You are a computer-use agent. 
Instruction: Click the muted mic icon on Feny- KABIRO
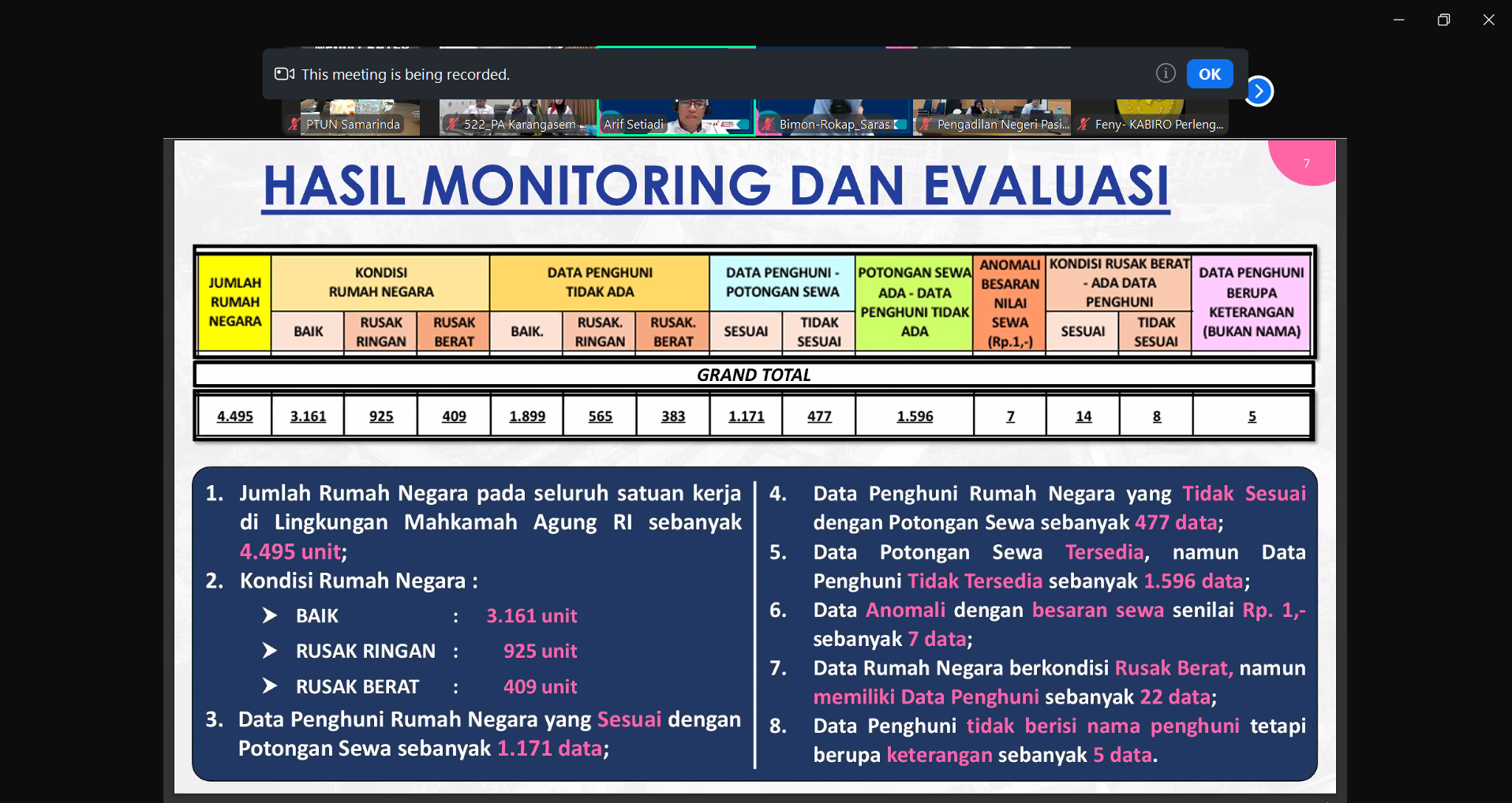tap(1083, 125)
